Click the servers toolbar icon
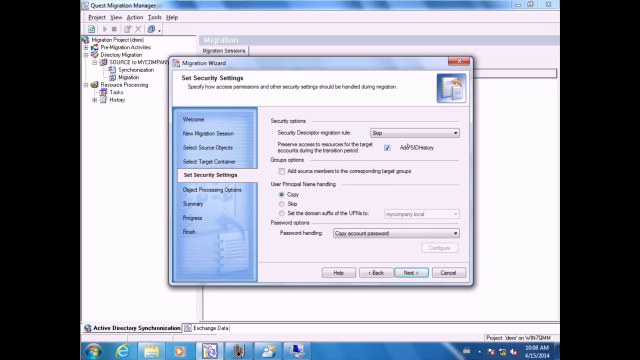 click(x=151, y=29)
